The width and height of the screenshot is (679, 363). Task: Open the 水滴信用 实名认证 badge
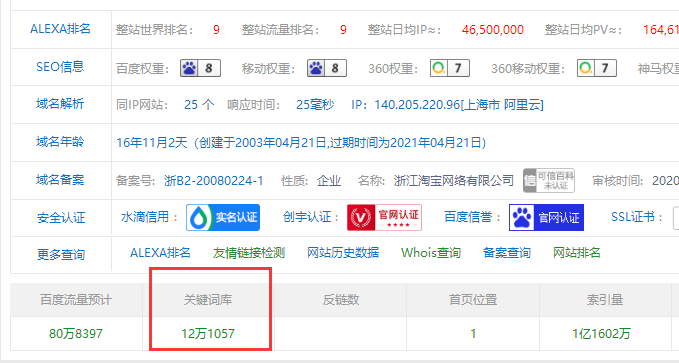[223, 217]
